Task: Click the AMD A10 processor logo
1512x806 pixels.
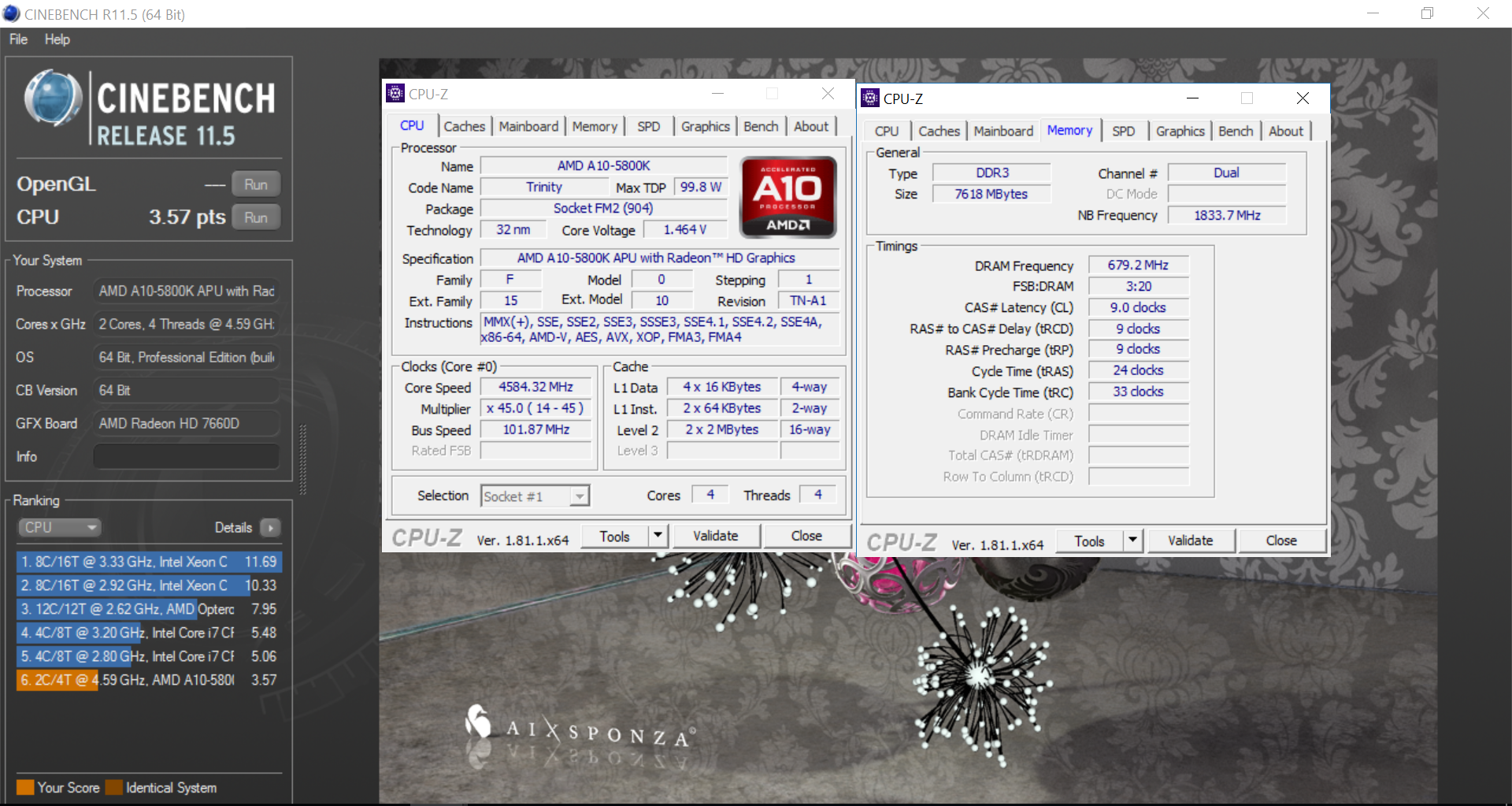Action: coord(788,197)
